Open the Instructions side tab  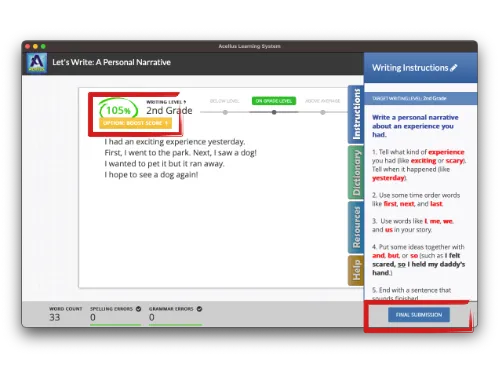(x=356, y=114)
